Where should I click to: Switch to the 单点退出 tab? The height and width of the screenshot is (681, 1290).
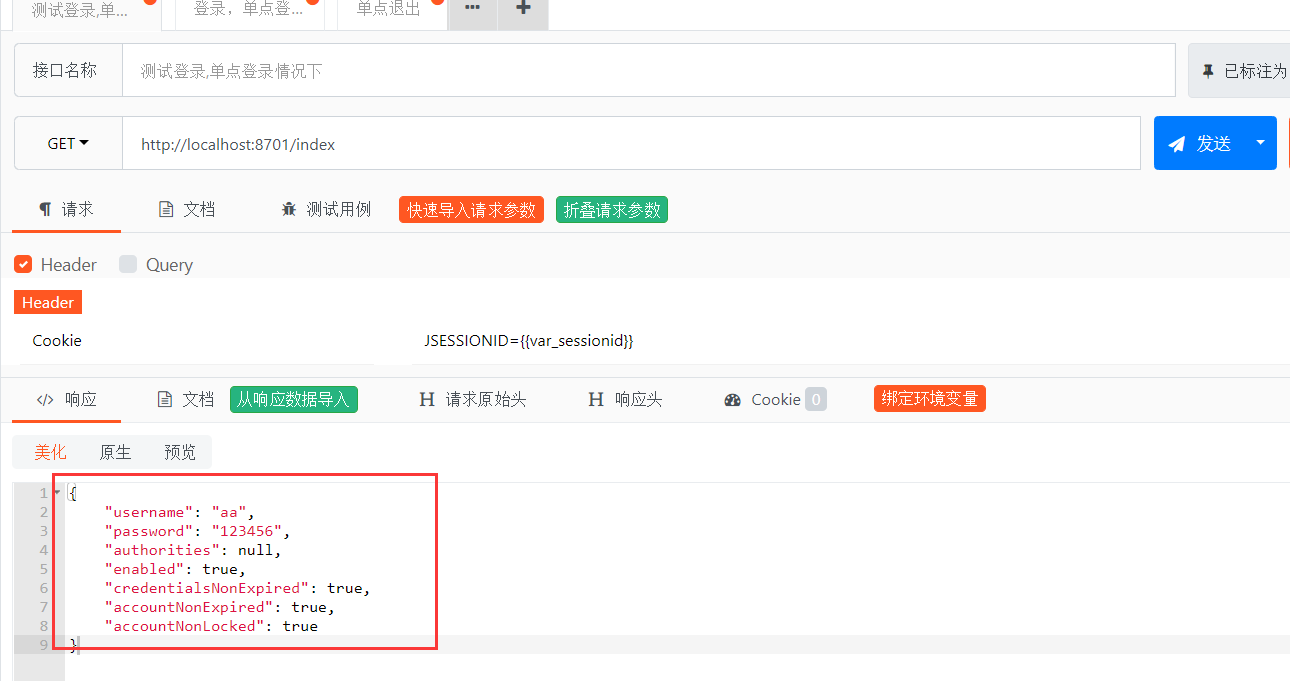pyautogui.click(x=389, y=9)
